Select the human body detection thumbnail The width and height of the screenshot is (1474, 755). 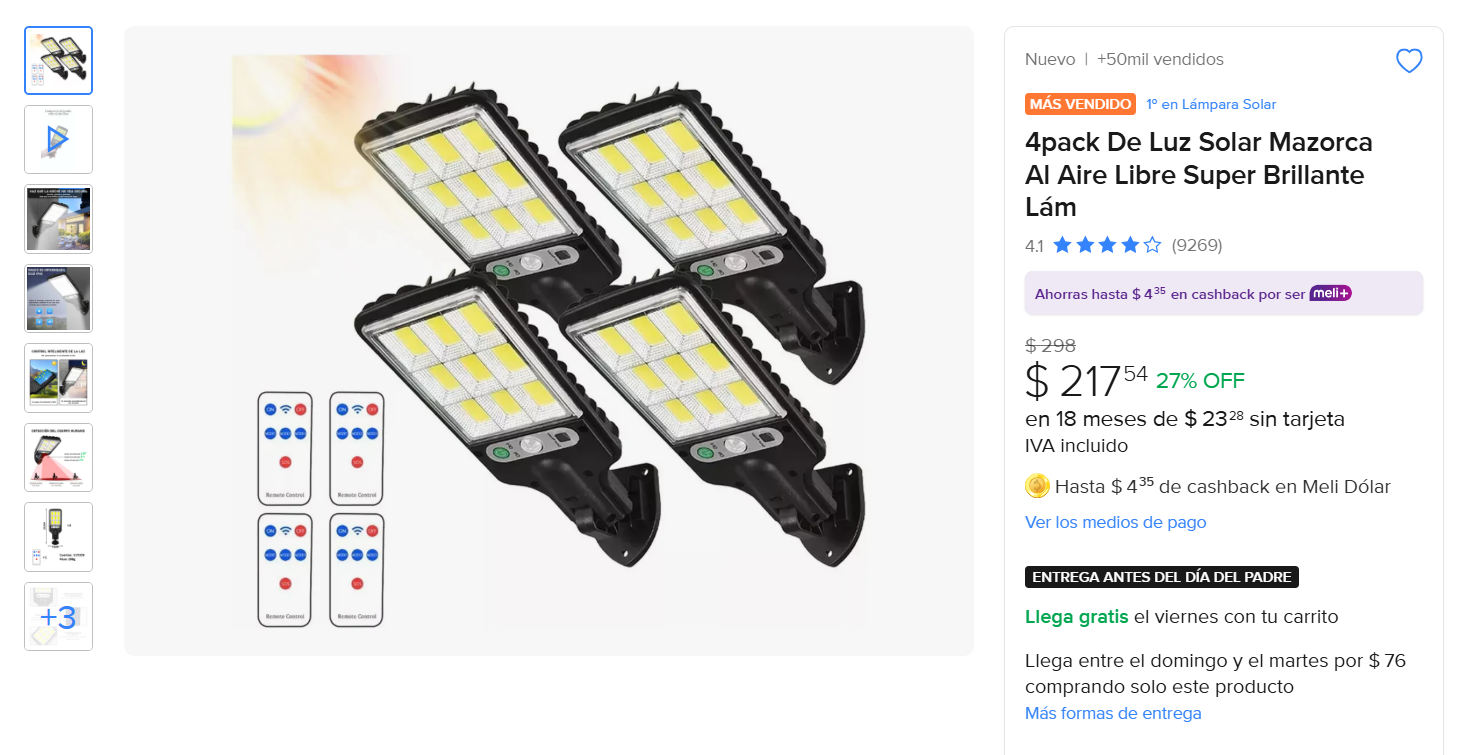tap(58, 457)
